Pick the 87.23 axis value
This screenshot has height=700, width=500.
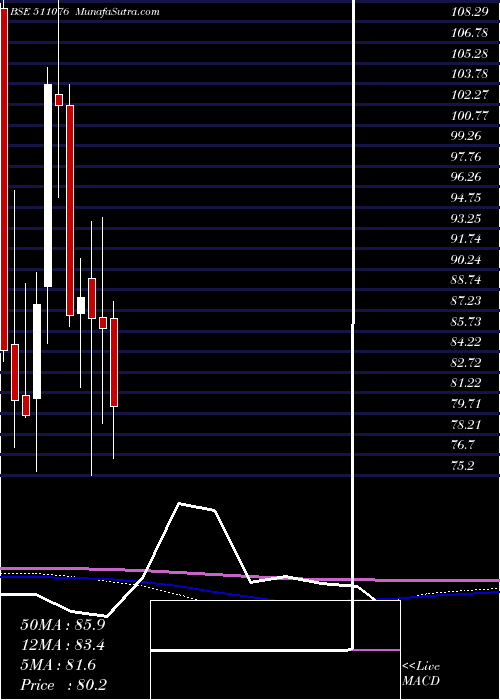(466, 300)
